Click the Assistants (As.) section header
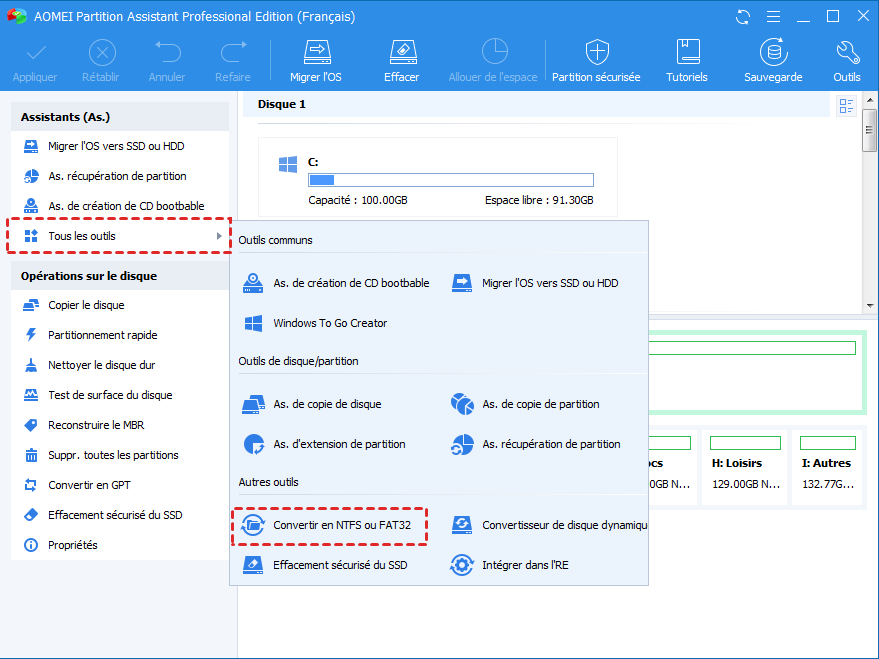 coord(120,117)
